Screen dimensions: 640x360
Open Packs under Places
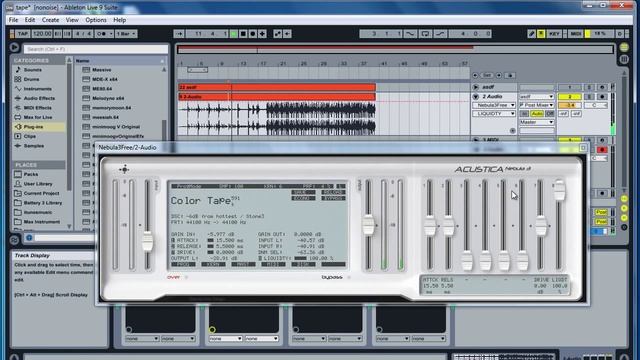click(x=31, y=174)
